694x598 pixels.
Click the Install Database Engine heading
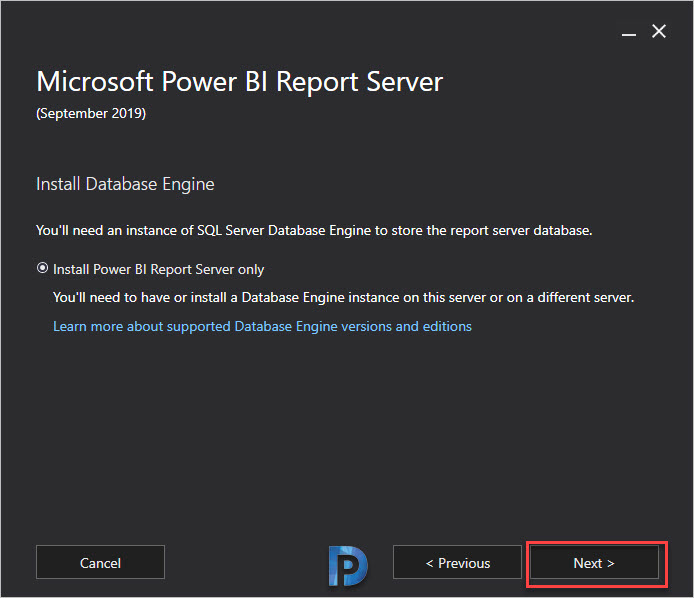pyautogui.click(x=125, y=184)
